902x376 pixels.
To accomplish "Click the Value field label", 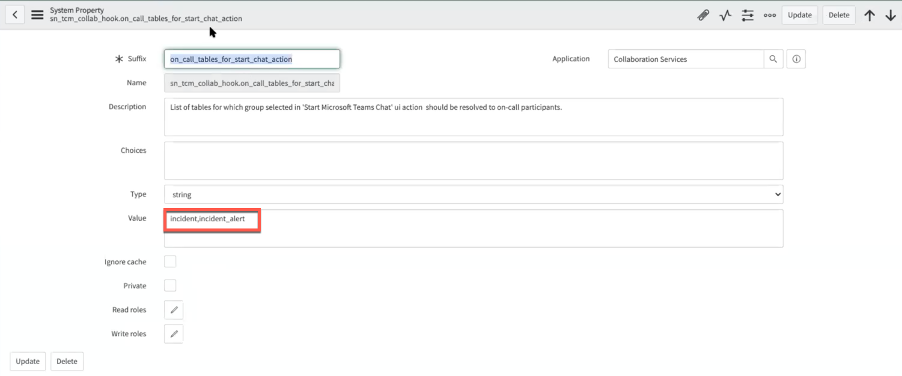I will pos(137,218).
